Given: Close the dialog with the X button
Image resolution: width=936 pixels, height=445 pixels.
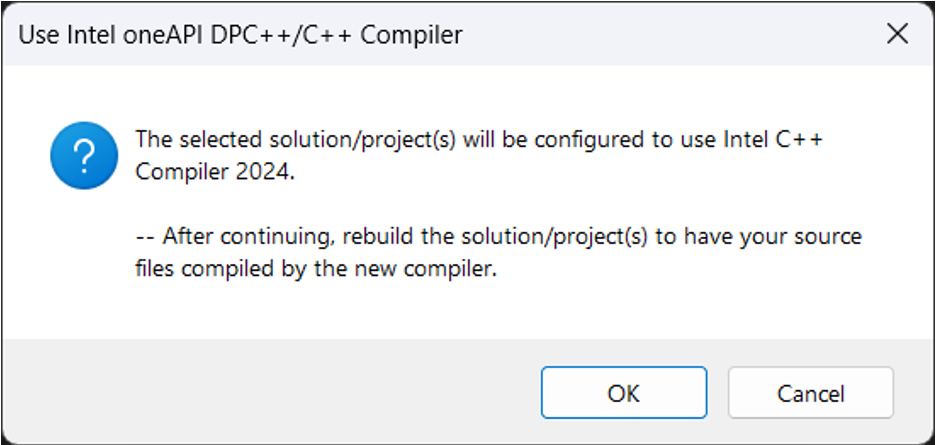Looking at the screenshot, I should (x=897, y=35).
